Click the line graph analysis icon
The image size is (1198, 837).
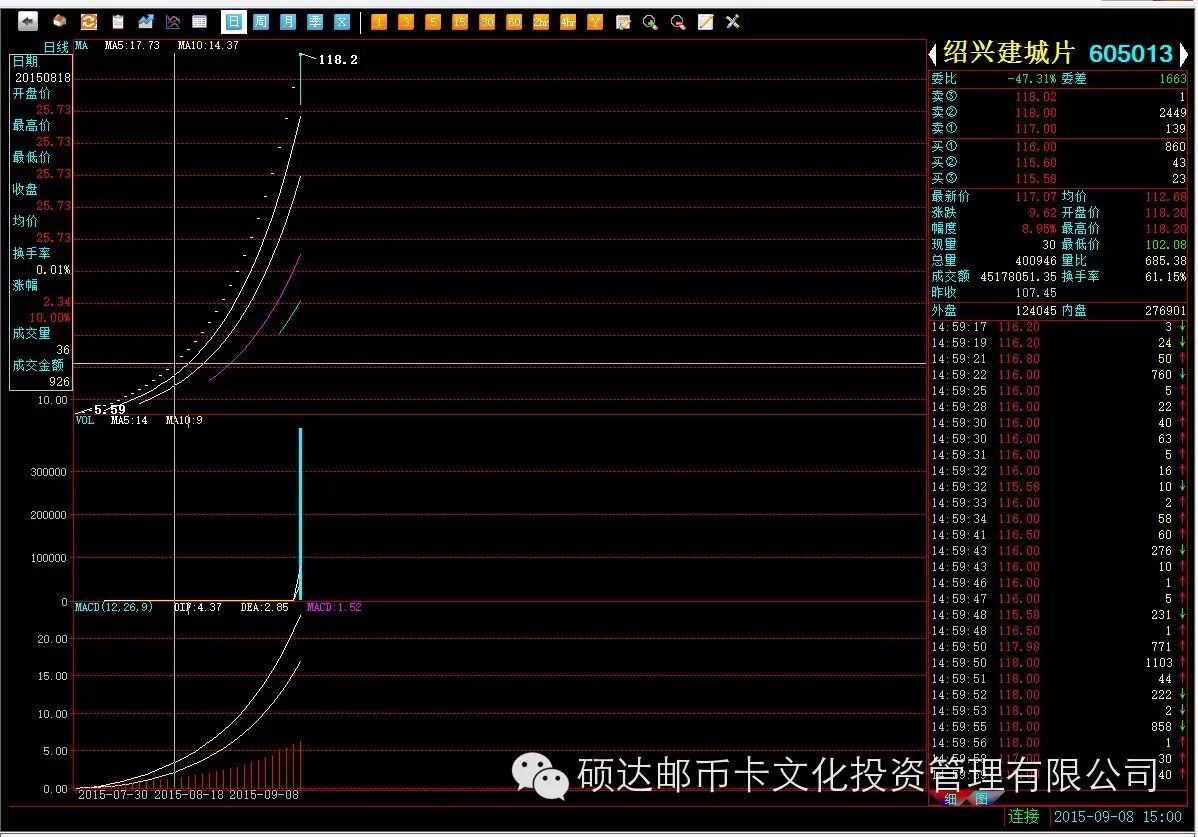(173, 21)
